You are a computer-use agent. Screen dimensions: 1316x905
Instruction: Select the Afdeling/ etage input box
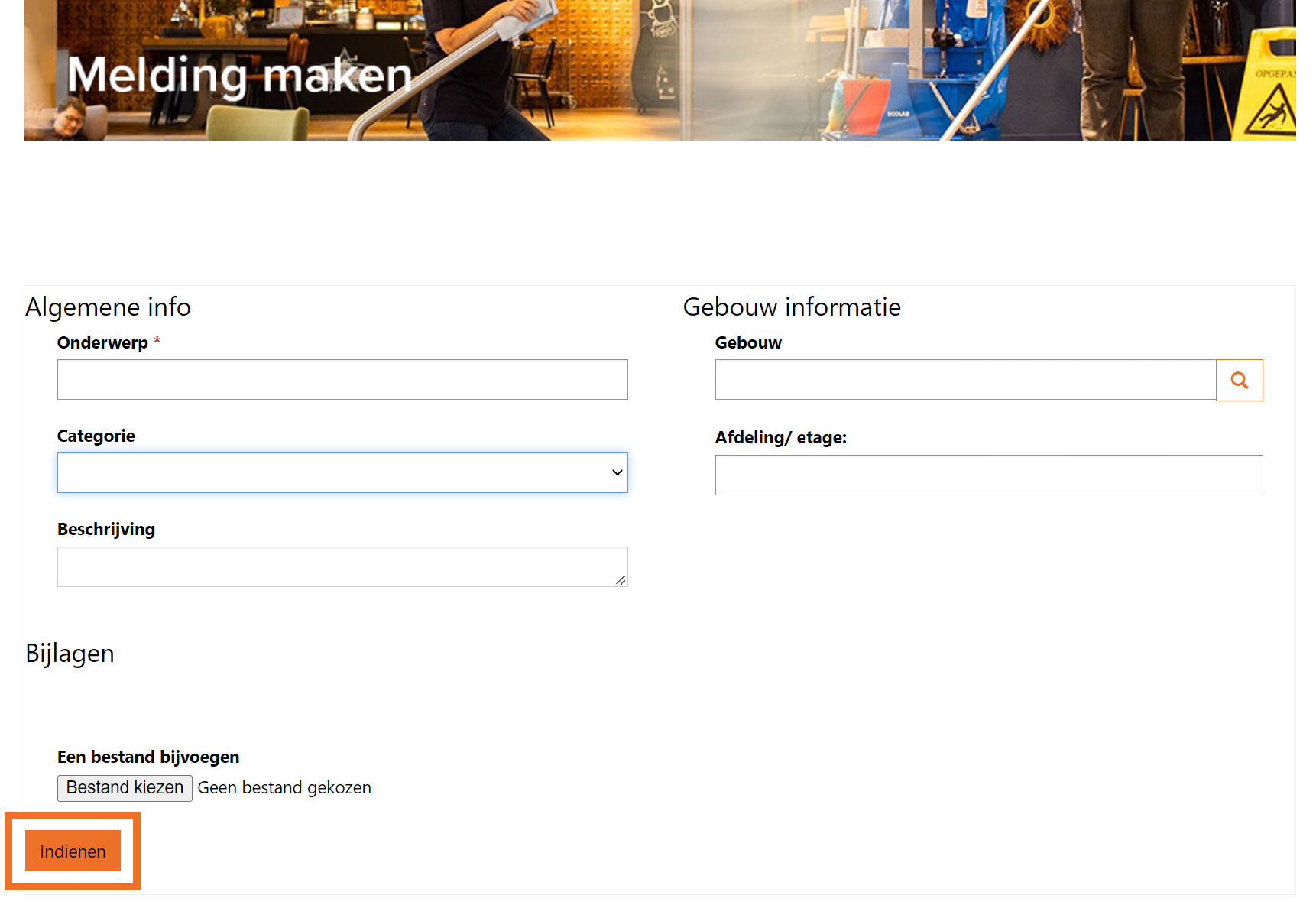(x=988, y=475)
